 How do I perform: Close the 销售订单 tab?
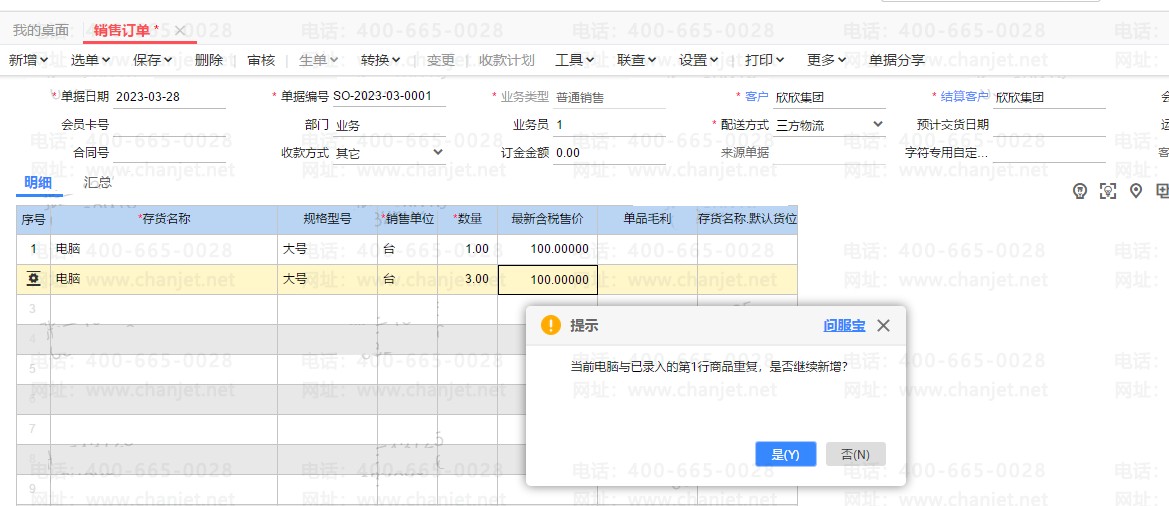[180, 30]
